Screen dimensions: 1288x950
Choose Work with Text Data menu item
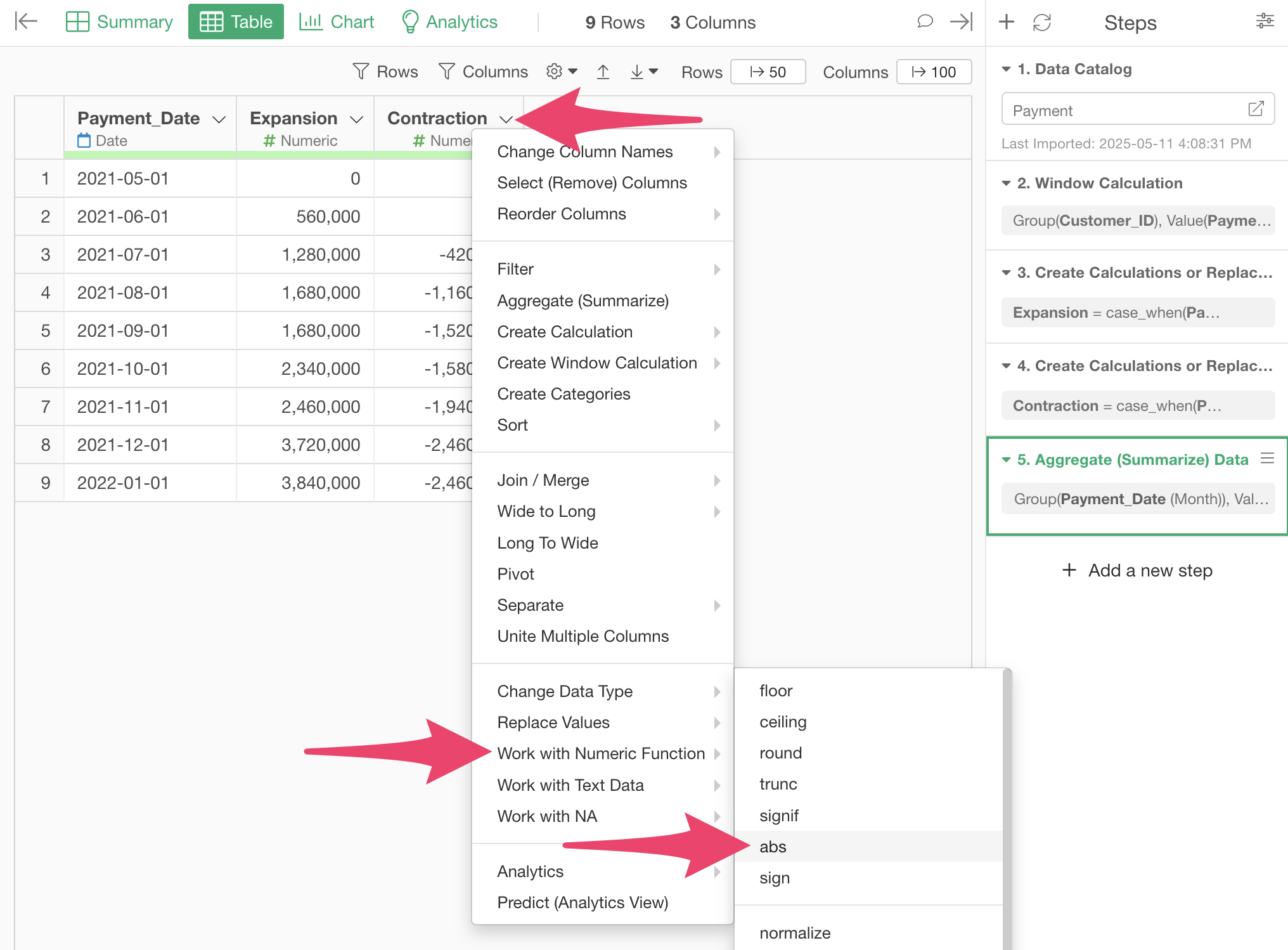coord(570,785)
